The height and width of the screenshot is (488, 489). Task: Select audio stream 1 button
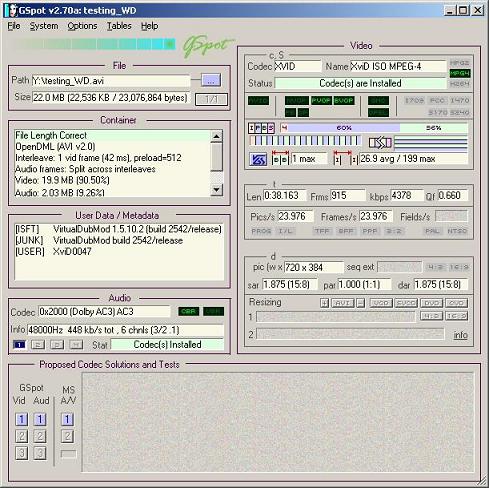19,344
